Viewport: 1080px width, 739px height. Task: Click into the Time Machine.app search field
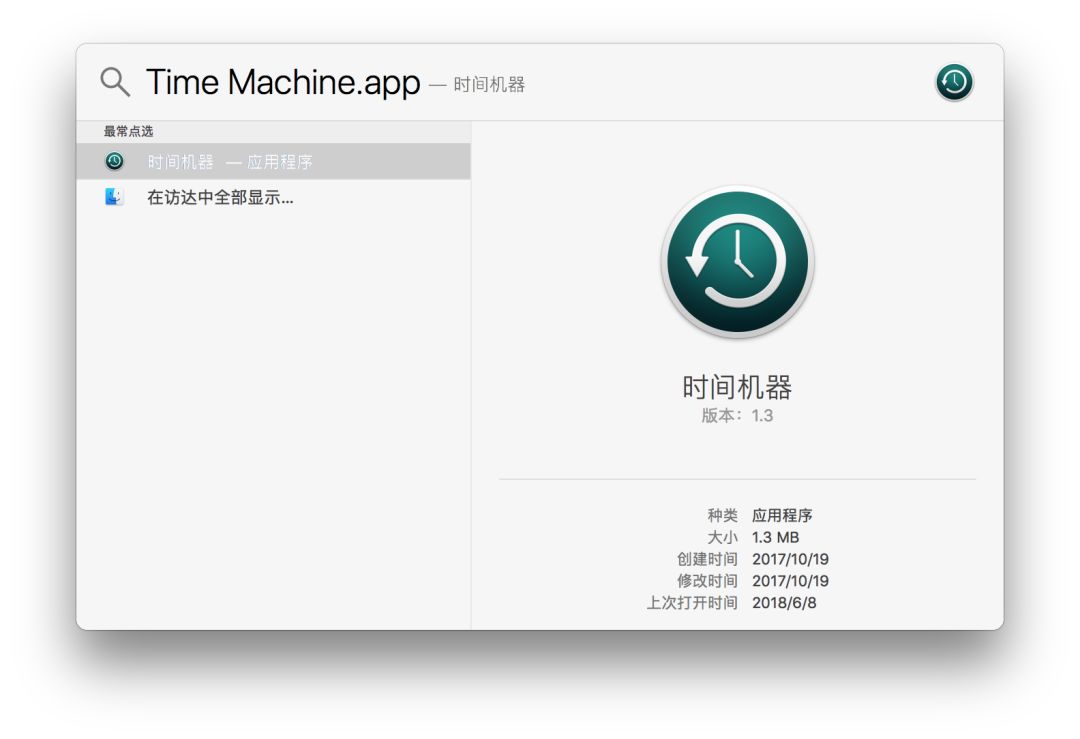283,83
